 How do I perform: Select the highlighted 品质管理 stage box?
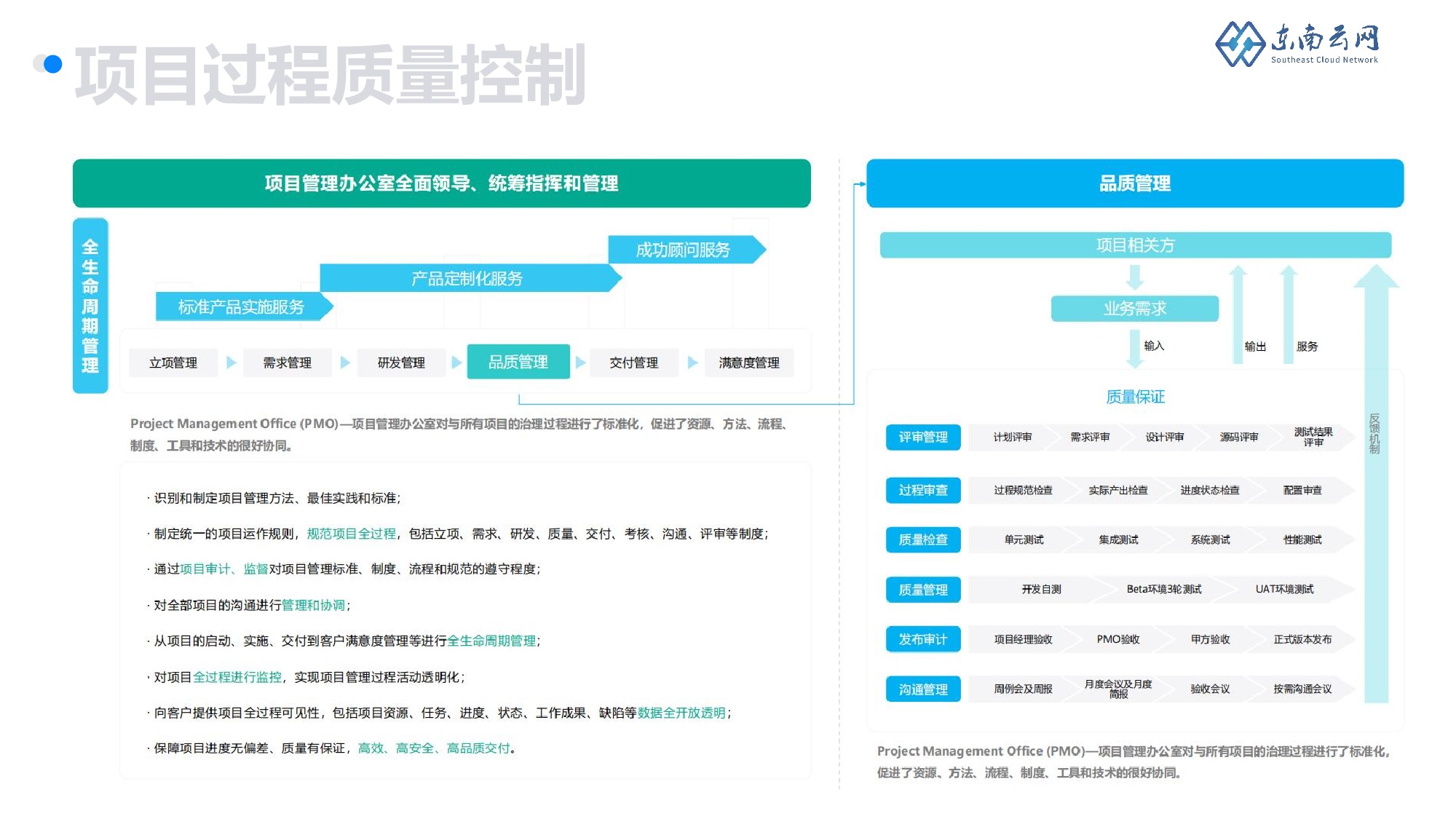click(x=518, y=362)
